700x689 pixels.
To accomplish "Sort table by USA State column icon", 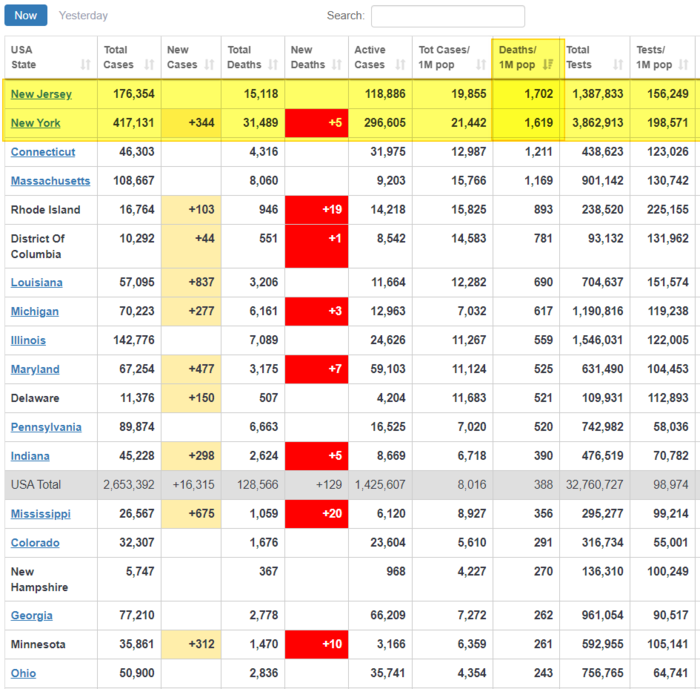I will coord(85,65).
